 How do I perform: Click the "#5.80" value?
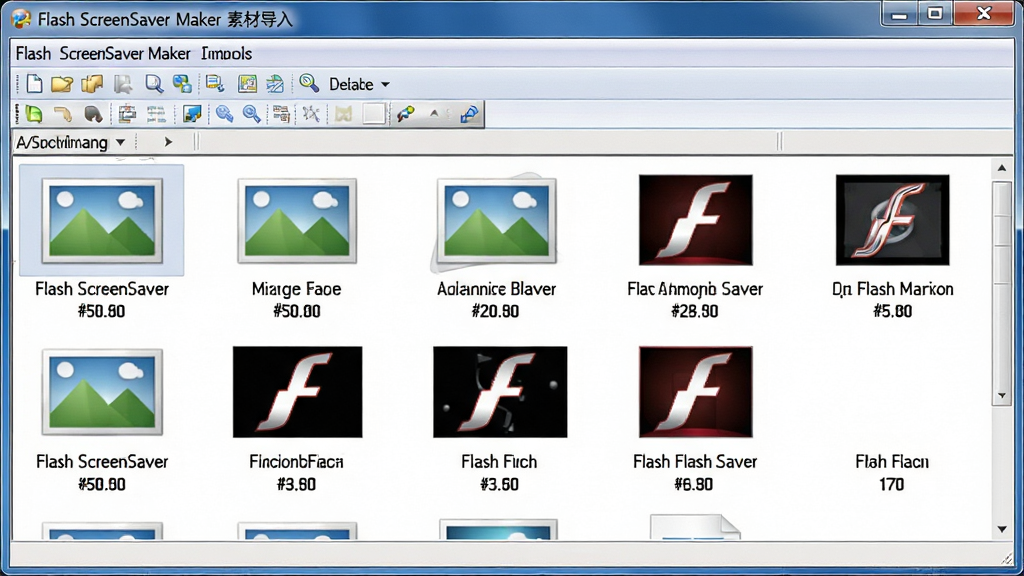click(893, 312)
